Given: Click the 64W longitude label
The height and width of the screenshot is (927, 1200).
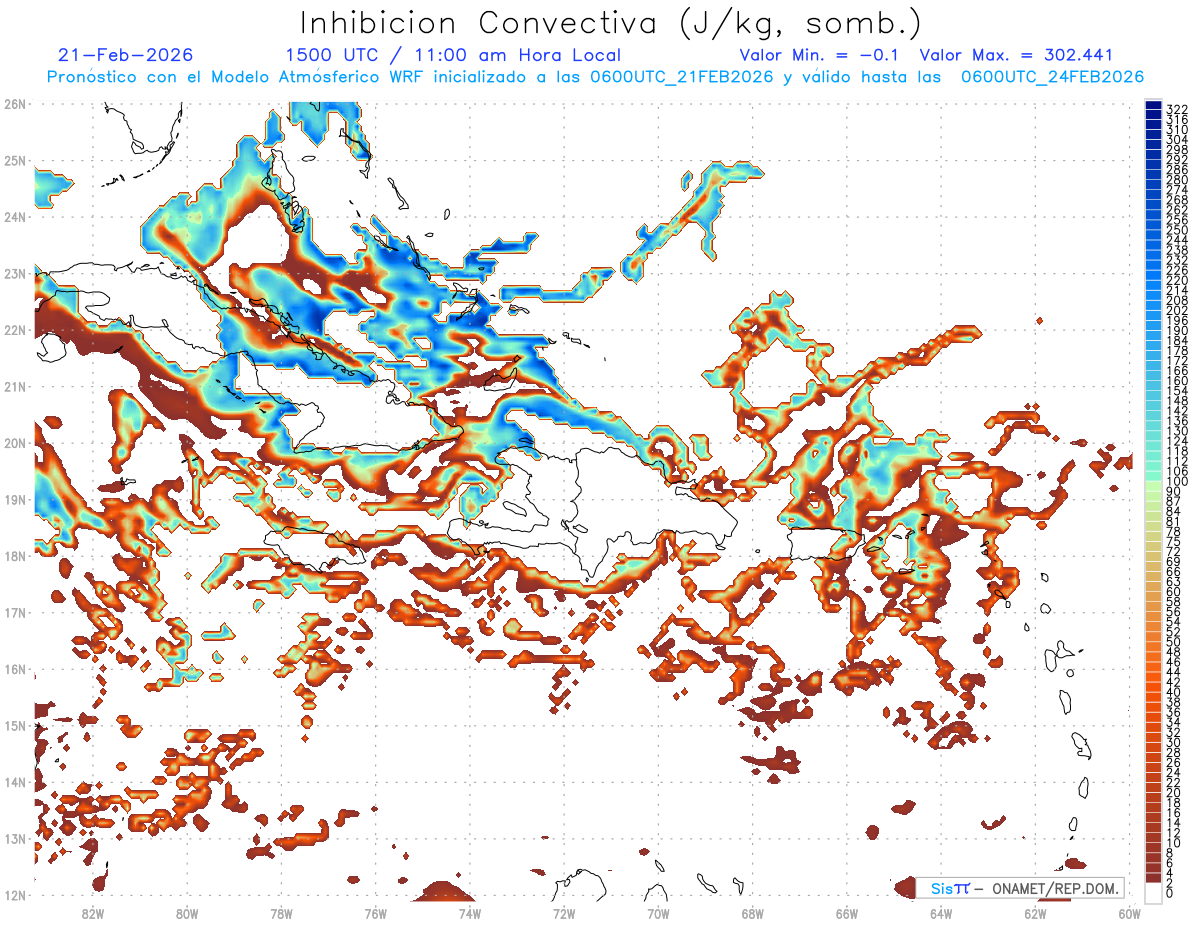Looking at the screenshot, I should coord(941,912).
